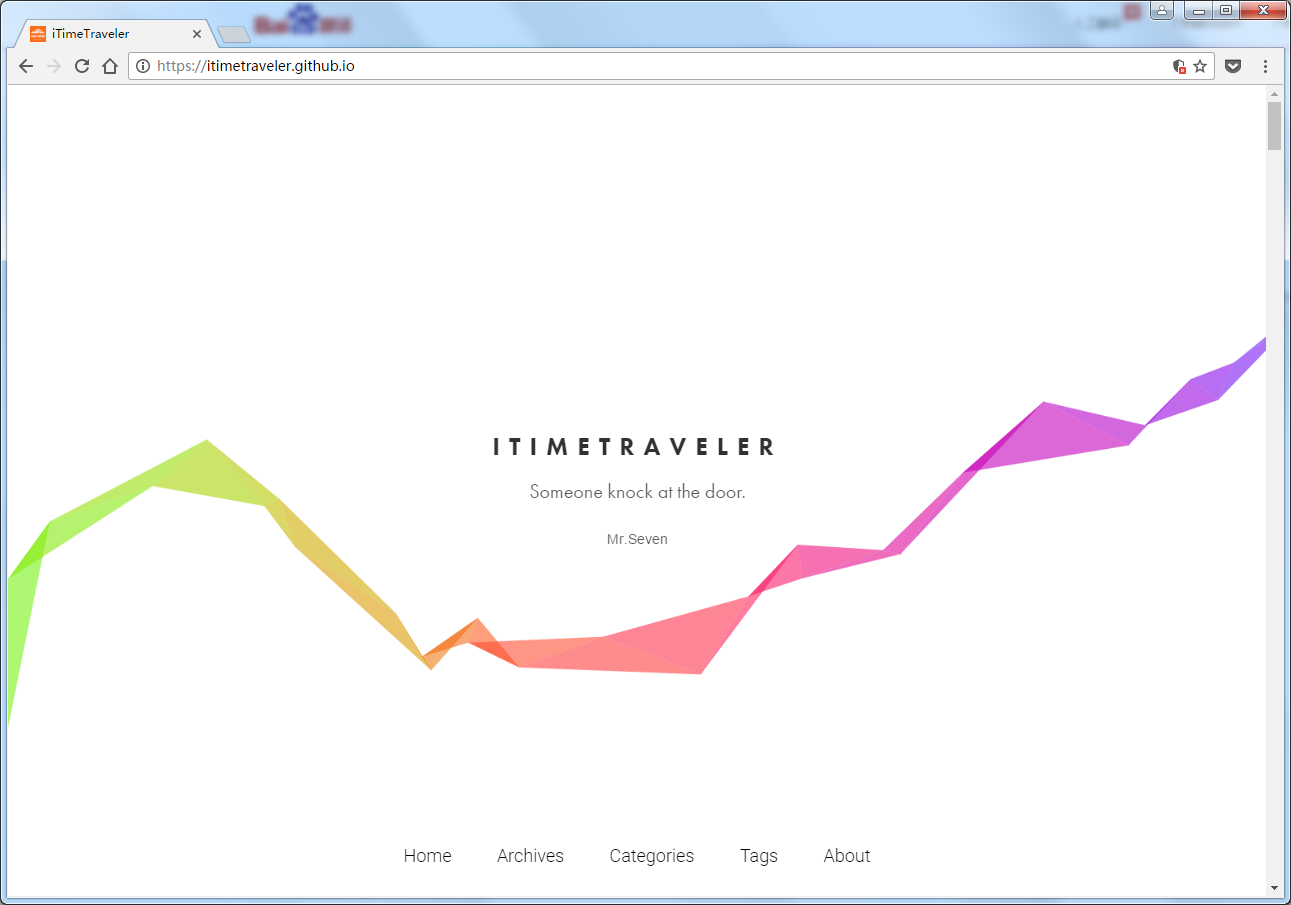The image size is (1291, 905).
Task: Visit the About page
Action: point(846,856)
